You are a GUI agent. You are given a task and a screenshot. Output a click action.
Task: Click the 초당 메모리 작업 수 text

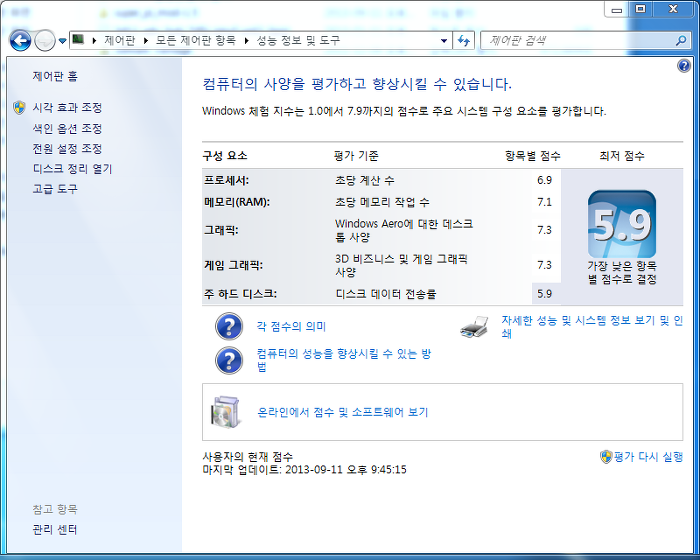coord(382,202)
